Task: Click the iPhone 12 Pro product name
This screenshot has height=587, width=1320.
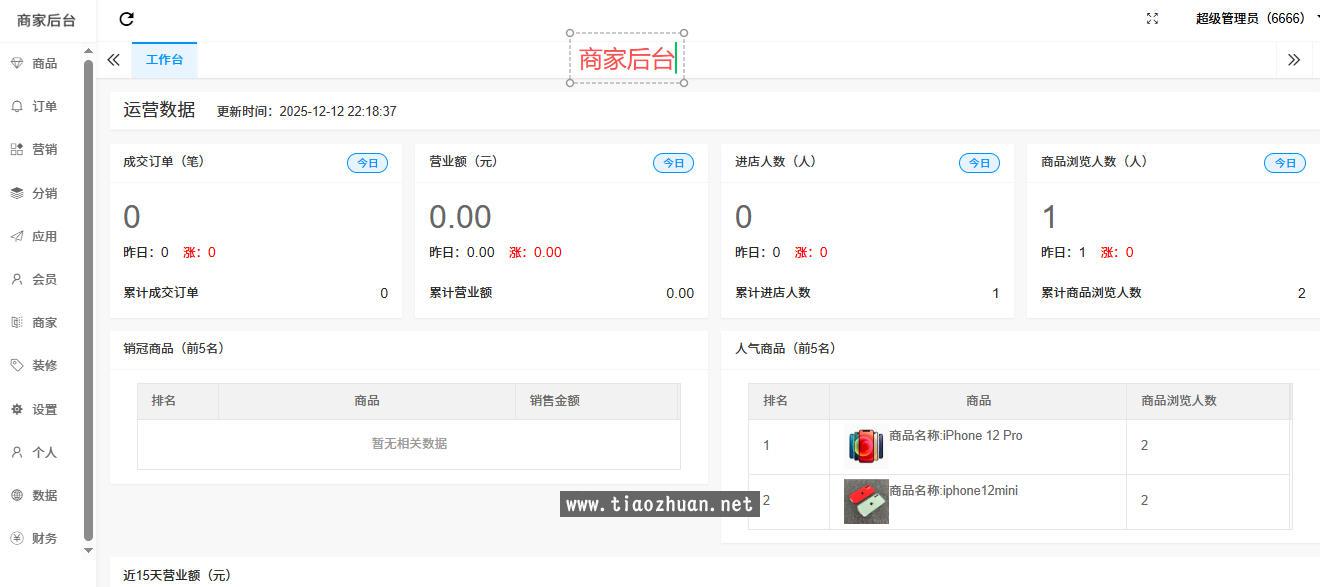Action: pyautogui.click(x=955, y=436)
